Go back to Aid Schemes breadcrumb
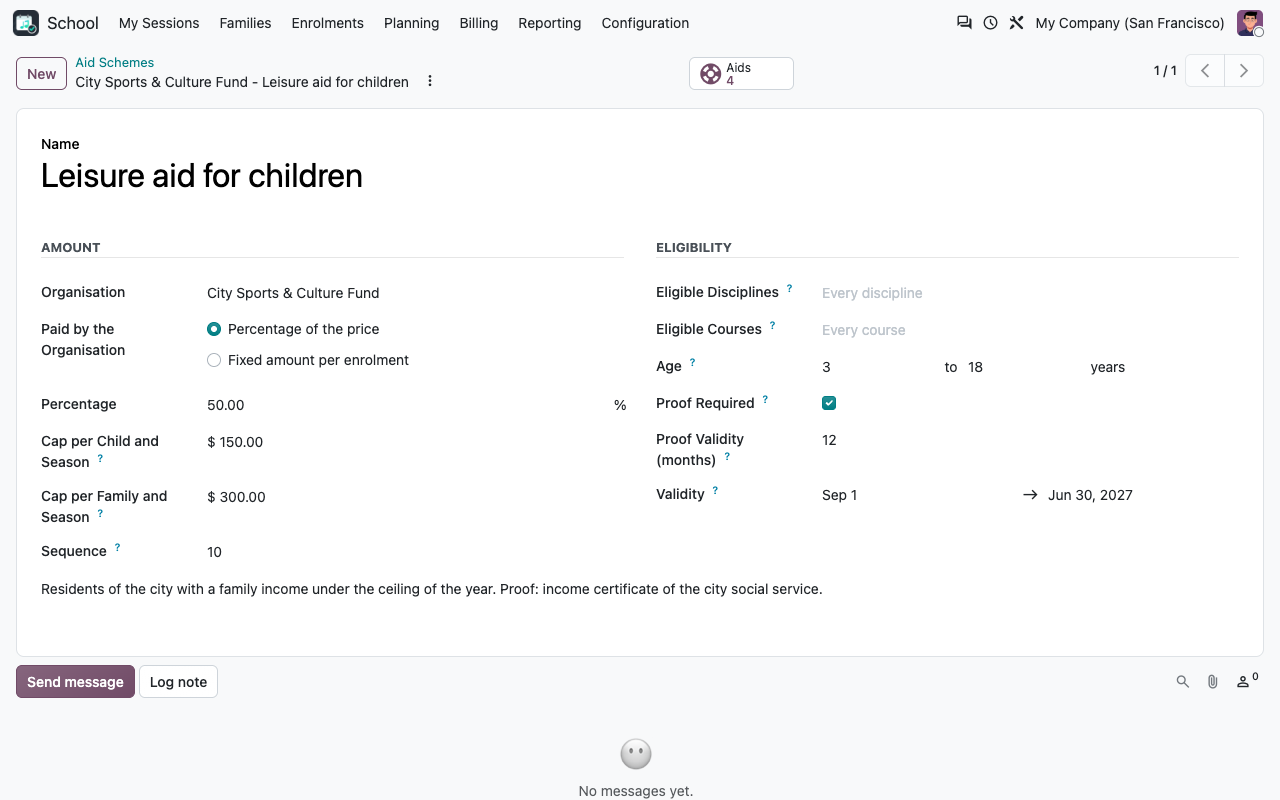Screen dimensions: 1280x800 tap(115, 62)
